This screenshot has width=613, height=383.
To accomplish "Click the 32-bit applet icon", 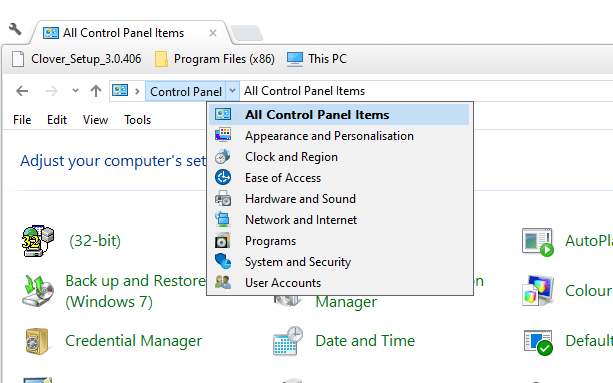I will 38,241.
